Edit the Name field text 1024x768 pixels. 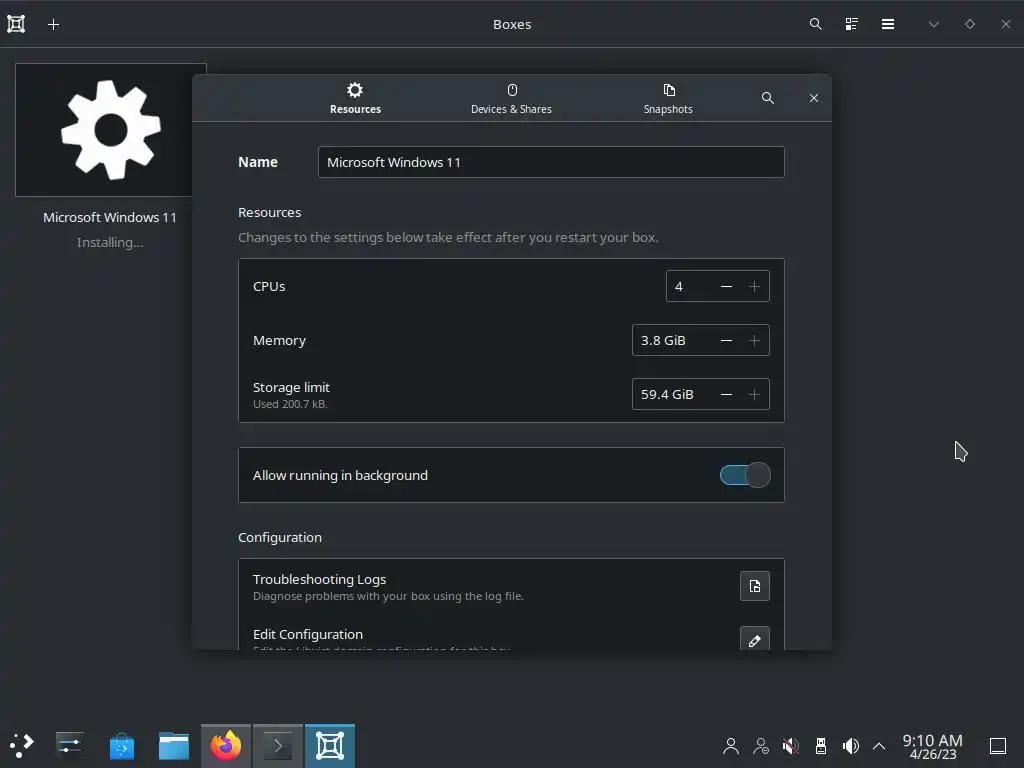(x=551, y=162)
